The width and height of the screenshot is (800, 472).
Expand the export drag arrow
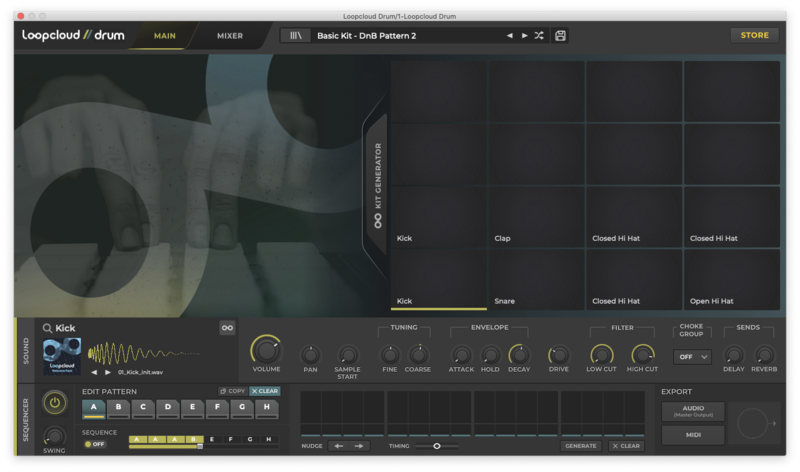coord(773,425)
